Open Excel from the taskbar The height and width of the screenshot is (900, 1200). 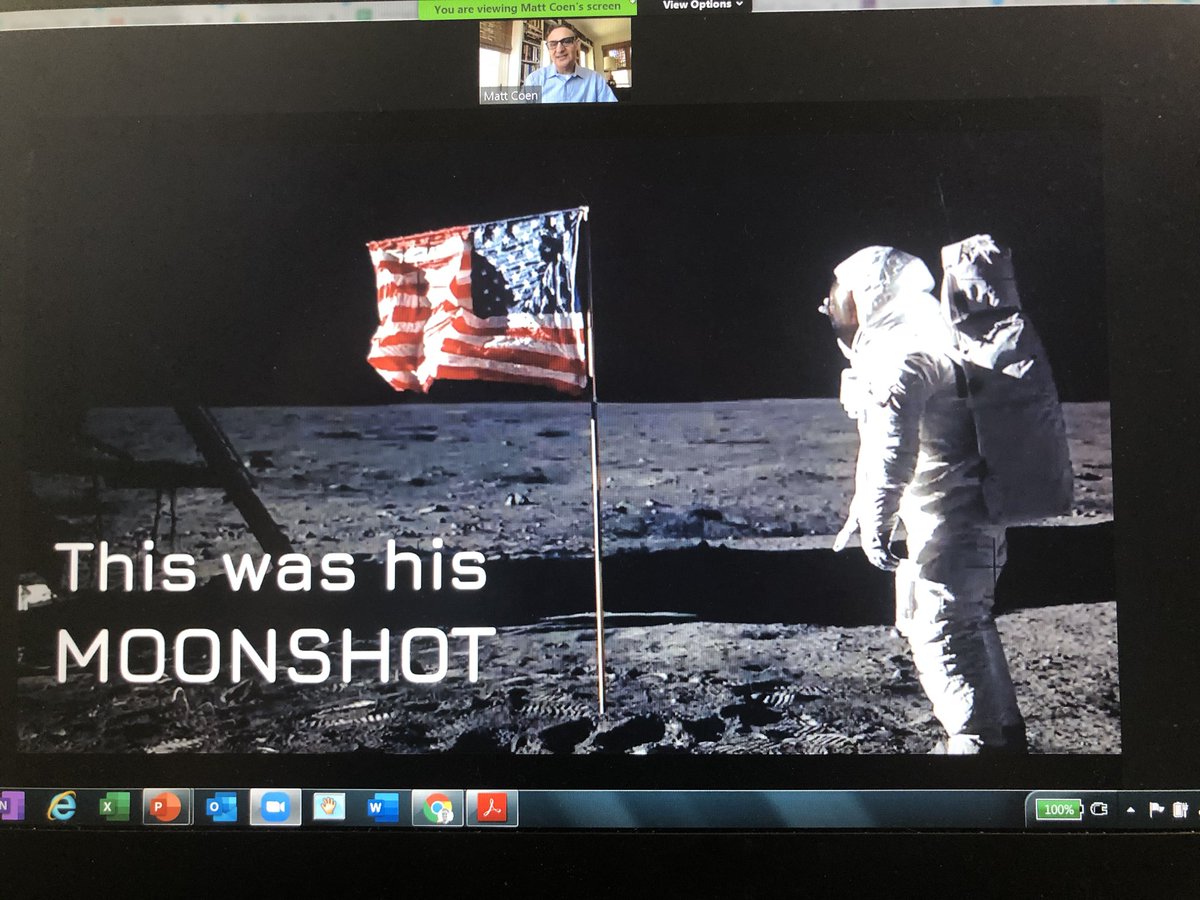pos(114,806)
